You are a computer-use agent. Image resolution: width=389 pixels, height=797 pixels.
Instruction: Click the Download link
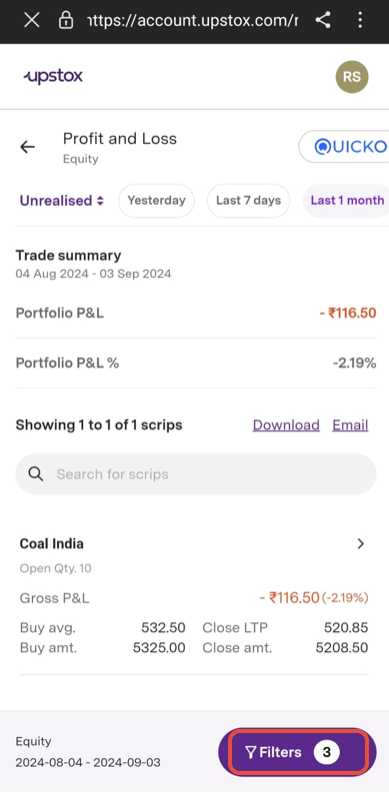[x=286, y=425]
